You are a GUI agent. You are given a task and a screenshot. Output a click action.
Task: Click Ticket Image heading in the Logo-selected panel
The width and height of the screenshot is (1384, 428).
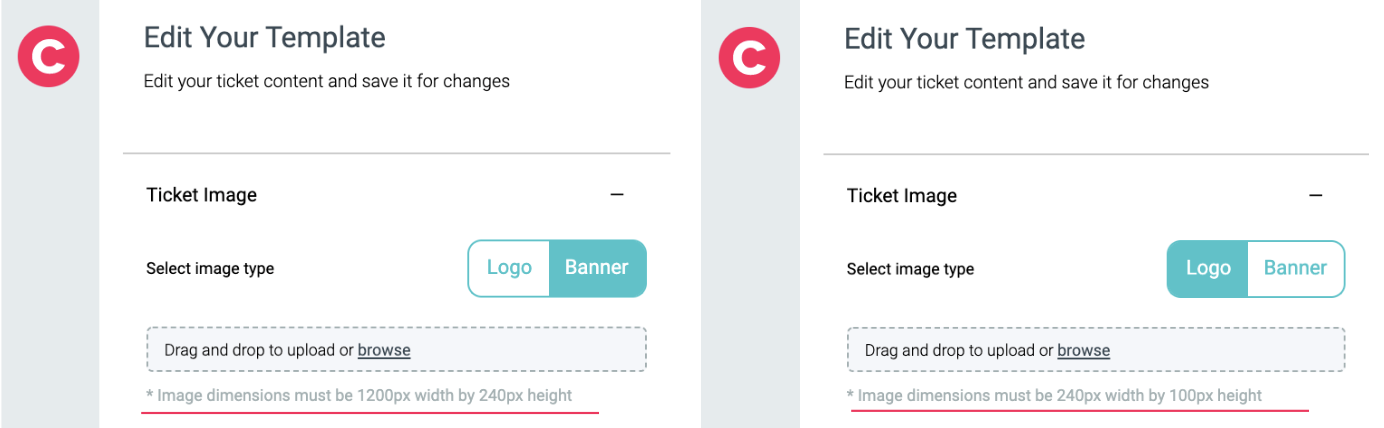point(902,195)
